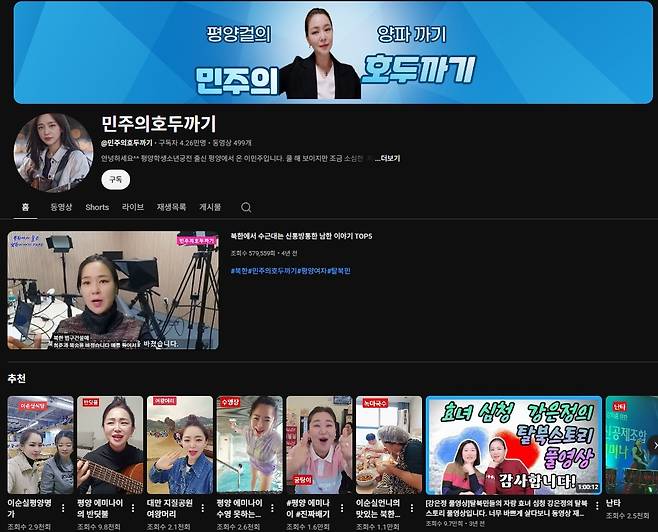Click the 구독 subscribe button
The image size is (658, 532).
tap(115, 180)
